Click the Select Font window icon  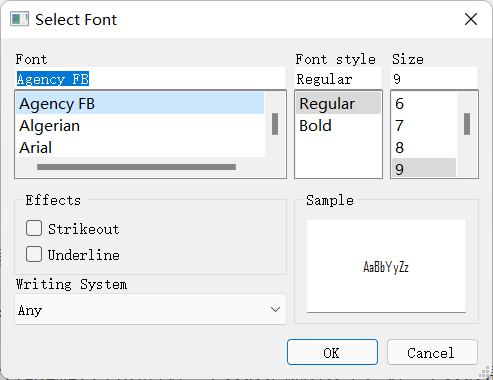tap(19, 19)
